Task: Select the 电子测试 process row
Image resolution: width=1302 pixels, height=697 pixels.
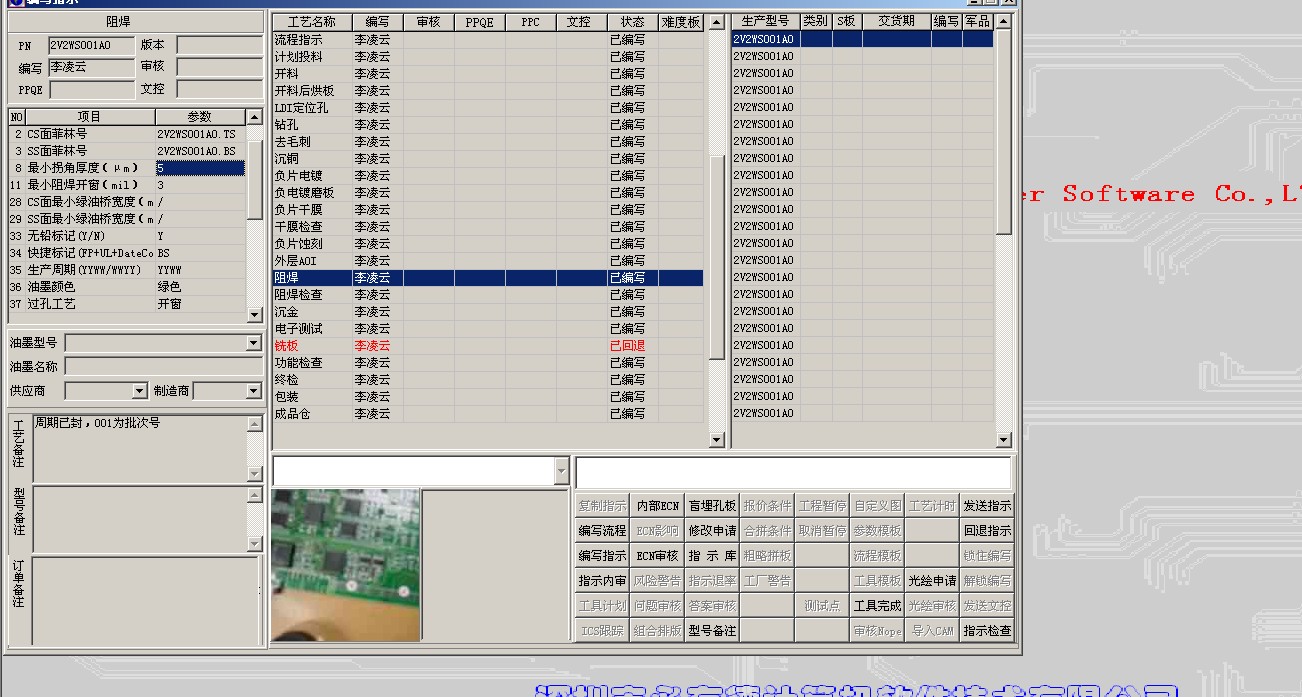Action: point(488,329)
